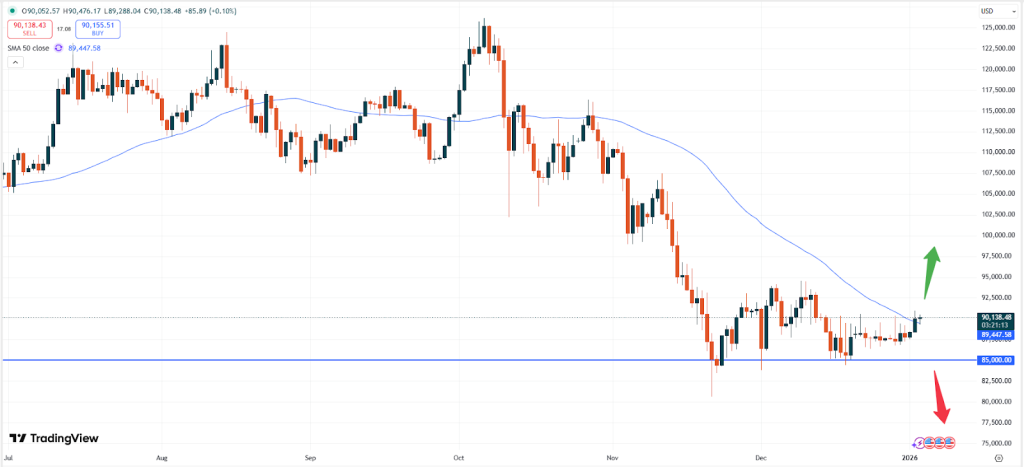The height and width of the screenshot is (467, 1024).
Task: Open time axis settings gear icon
Action: pos(999,457)
